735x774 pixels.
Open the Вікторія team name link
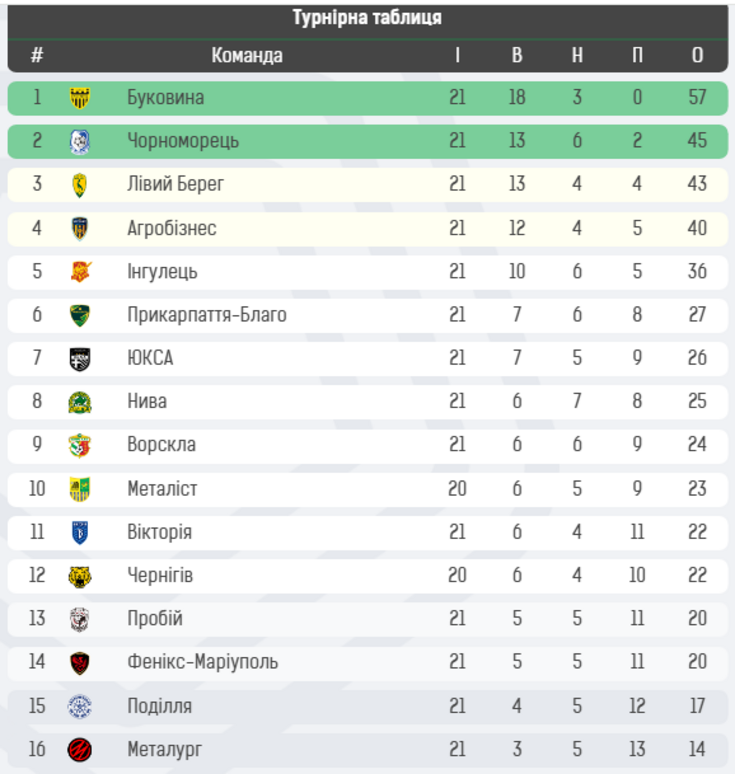[x=159, y=532]
